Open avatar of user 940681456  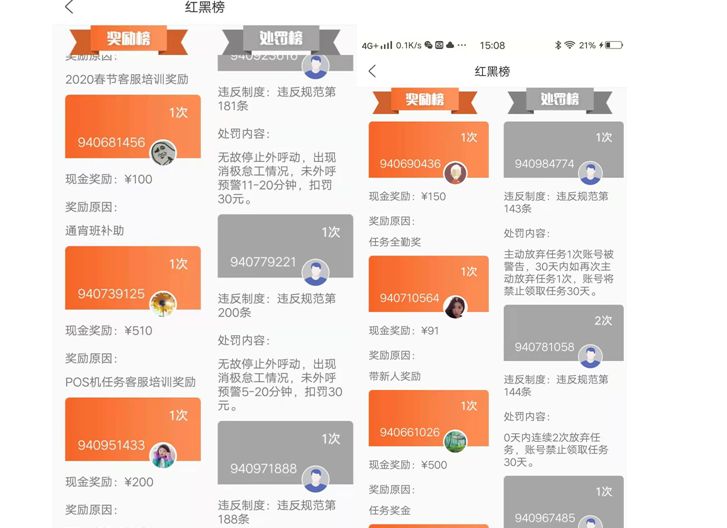tap(163, 152)
